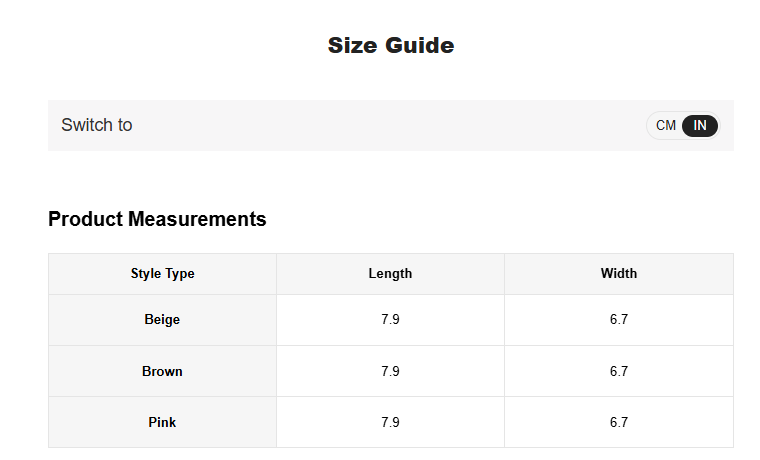This screenshot has width=760, height=460.
Task: Click the Beige width value 6.7
Action: [x=619, y=320]
